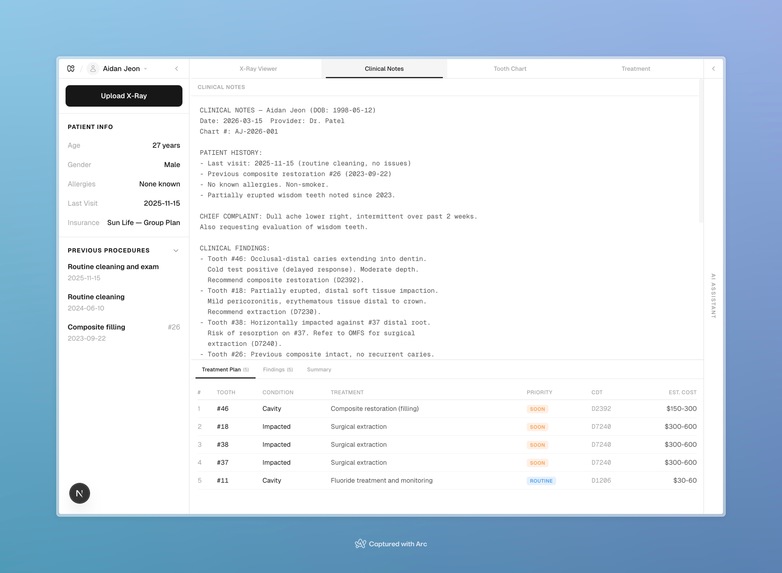Image resolution: width=782 pixels, height=573 pixels.
Task: Select tooth #11 in treatment table
Action: coord(222,480)
